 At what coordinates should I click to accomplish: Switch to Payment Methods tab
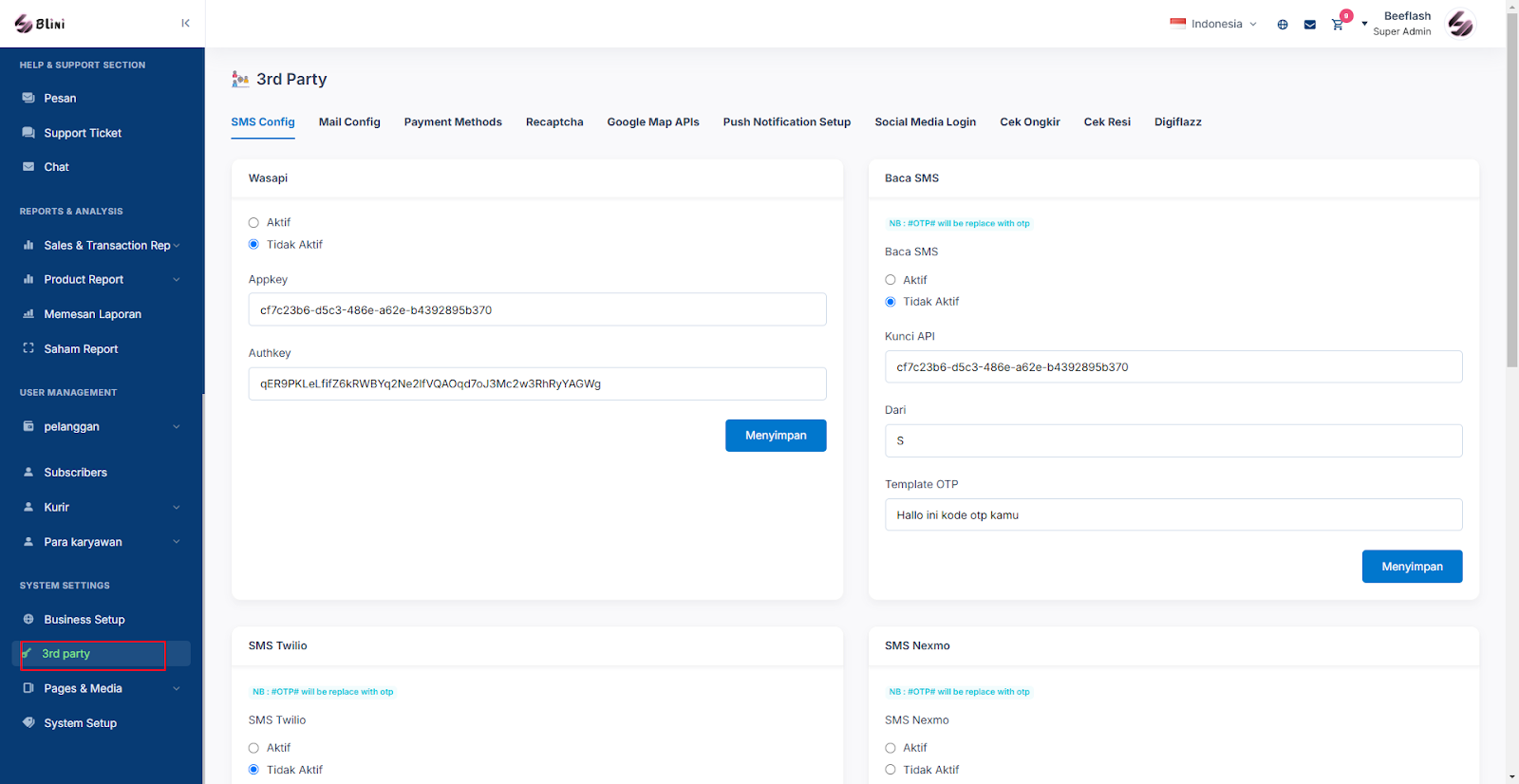(453, 121)
